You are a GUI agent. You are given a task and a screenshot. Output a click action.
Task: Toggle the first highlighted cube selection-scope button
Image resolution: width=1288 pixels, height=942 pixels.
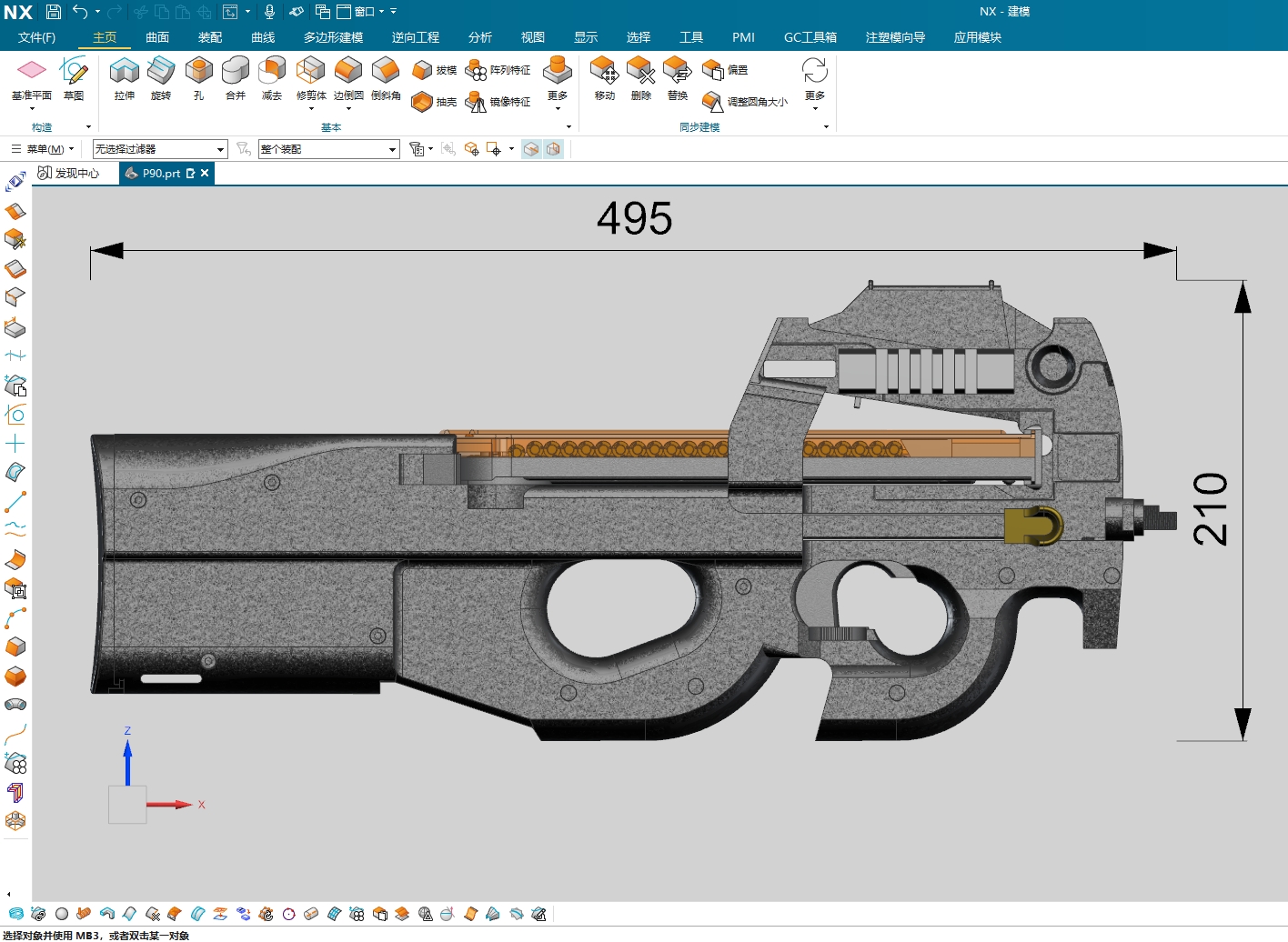point(531,149)
